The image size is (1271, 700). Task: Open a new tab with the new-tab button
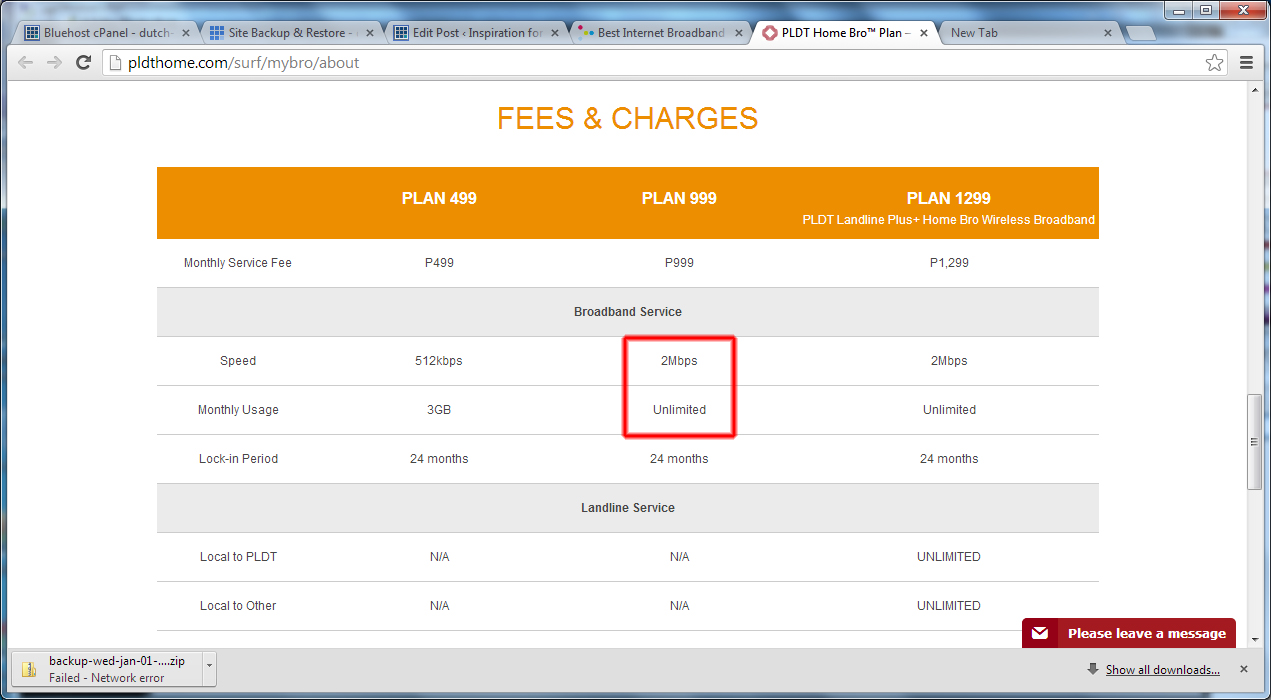pos(1140,33)
